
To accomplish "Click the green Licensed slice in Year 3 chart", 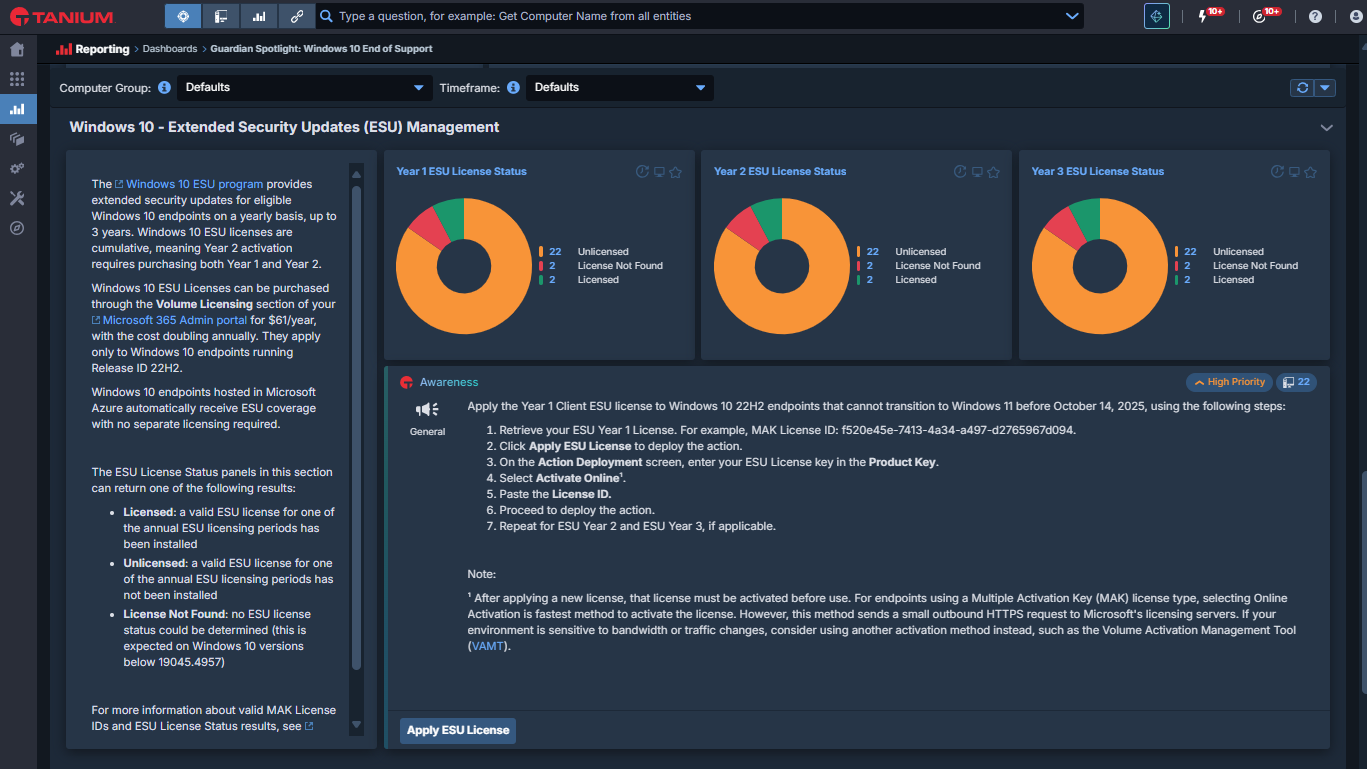I will pyautogui.click(x=1087, y=217).
